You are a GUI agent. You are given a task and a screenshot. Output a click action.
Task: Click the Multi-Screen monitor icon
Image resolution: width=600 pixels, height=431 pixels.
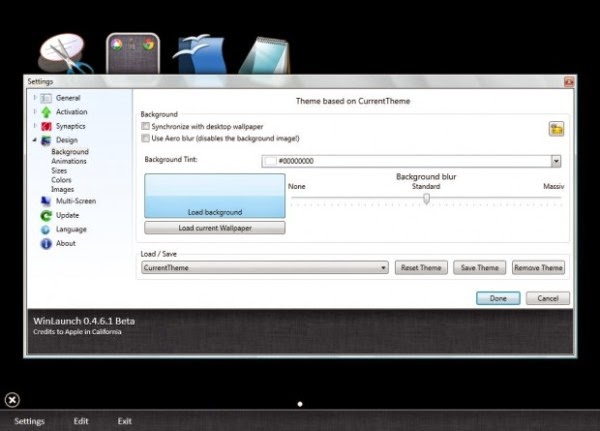tap(46, 201)
